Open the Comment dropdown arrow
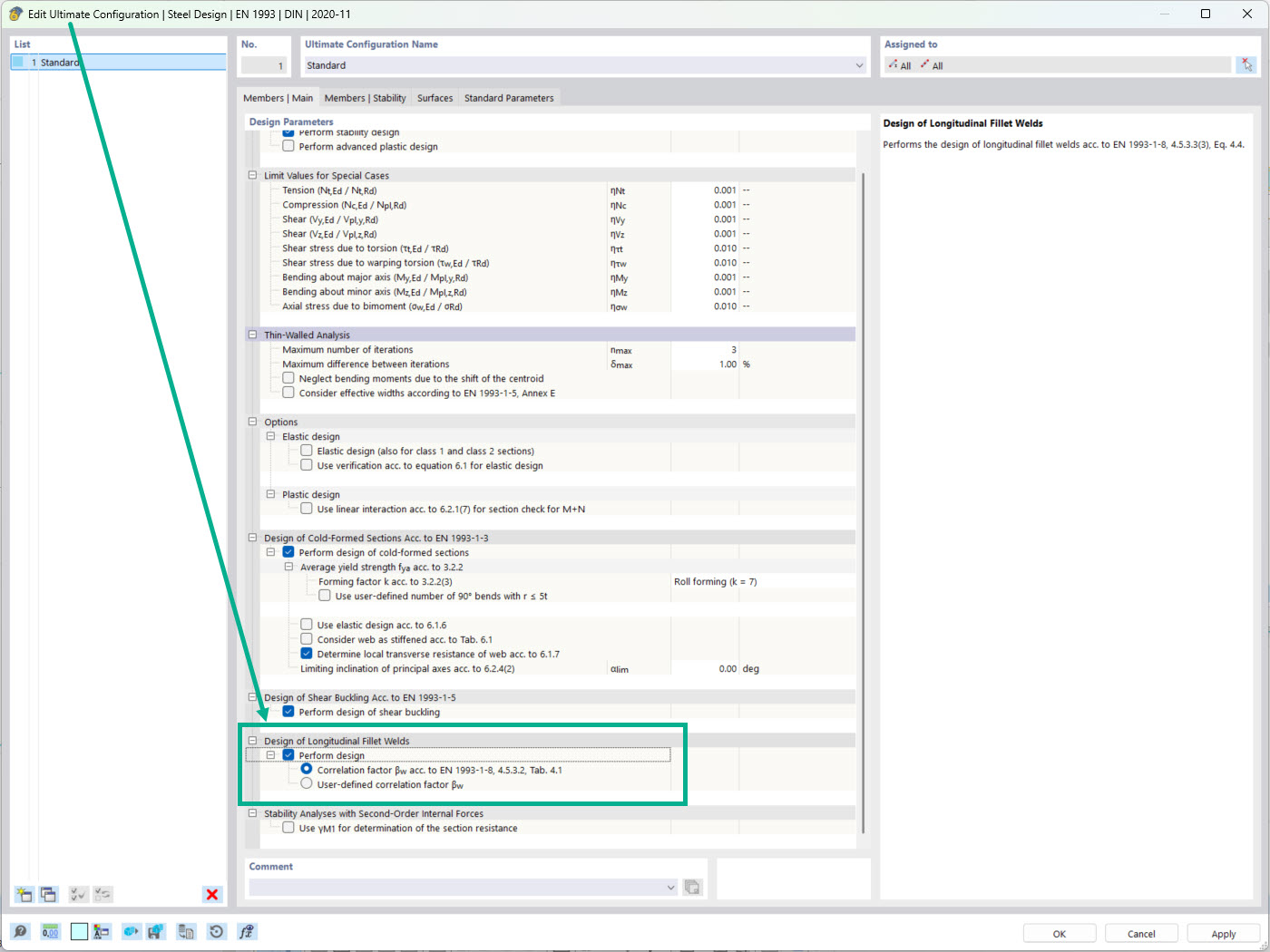 pyautogui.click(x=671, y=887)
